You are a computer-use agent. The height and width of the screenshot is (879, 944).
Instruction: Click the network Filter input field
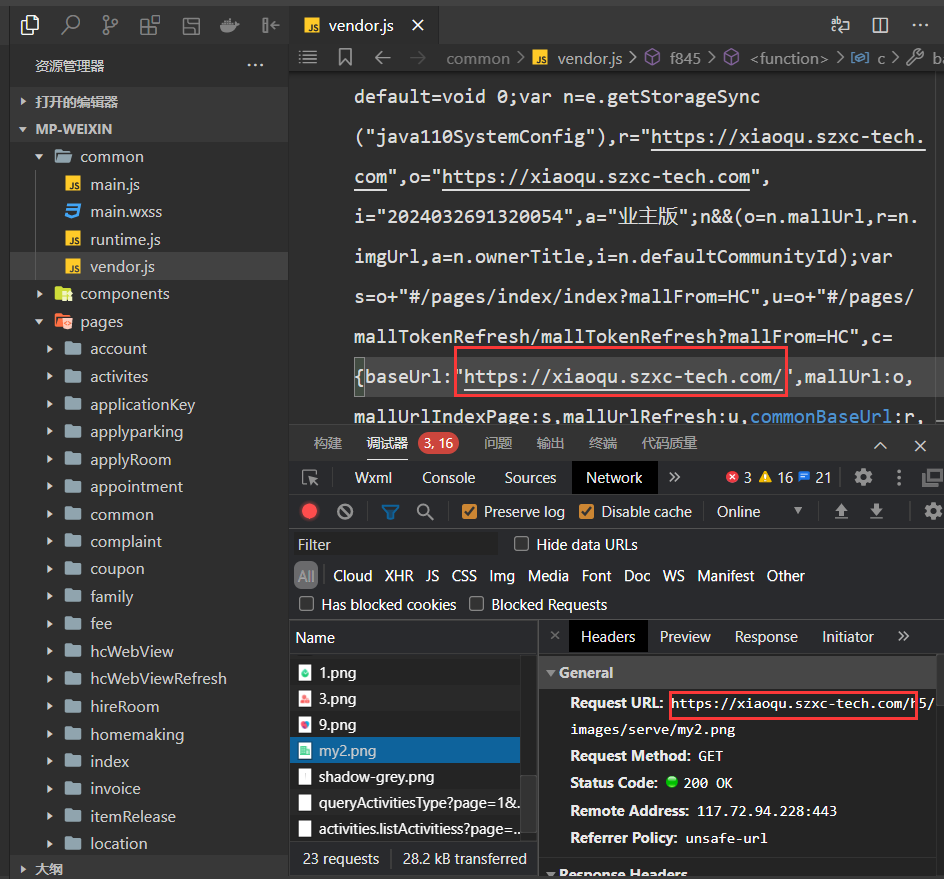[x=396, y=544]
